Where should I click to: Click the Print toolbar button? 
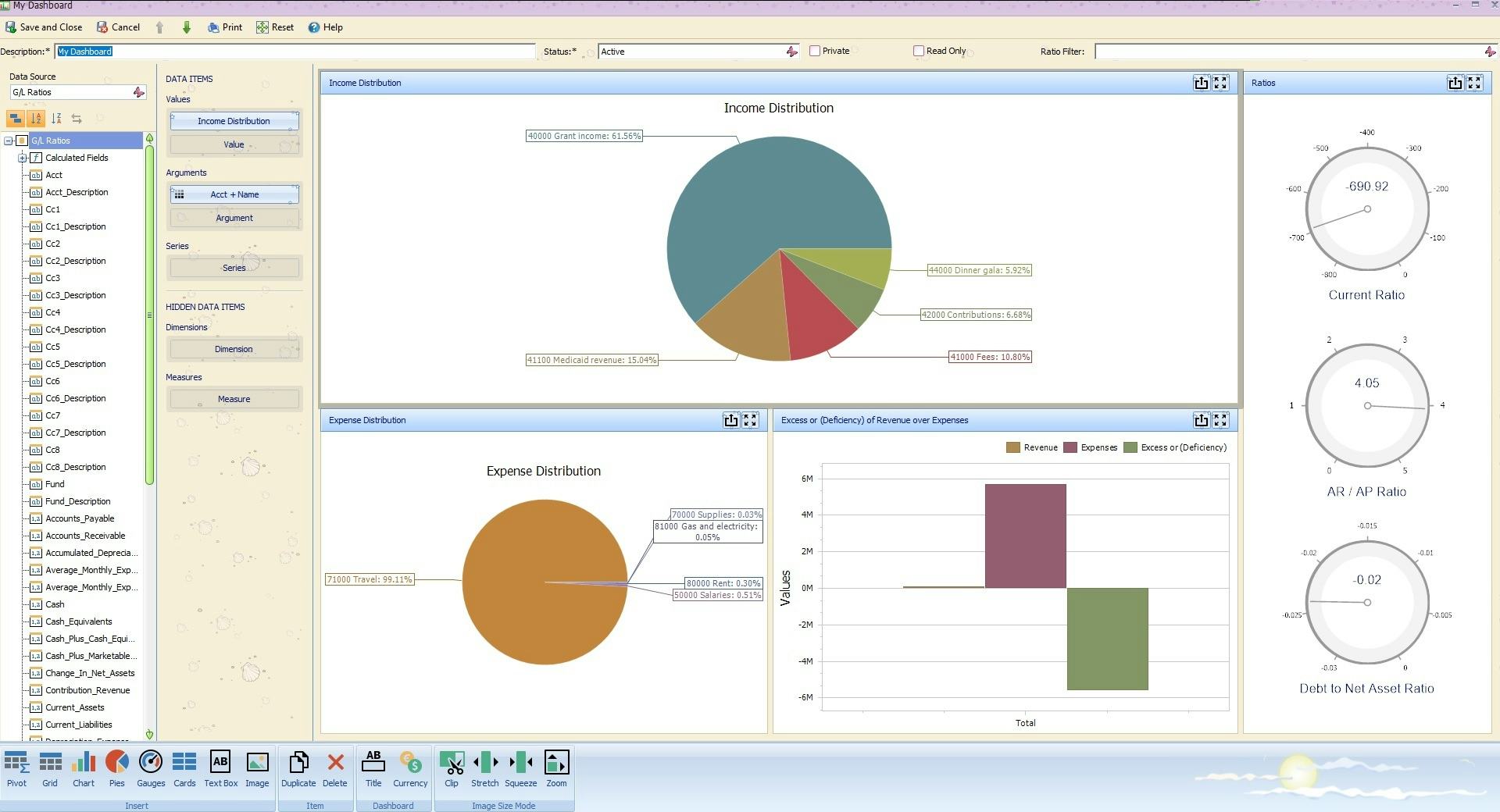225,27
